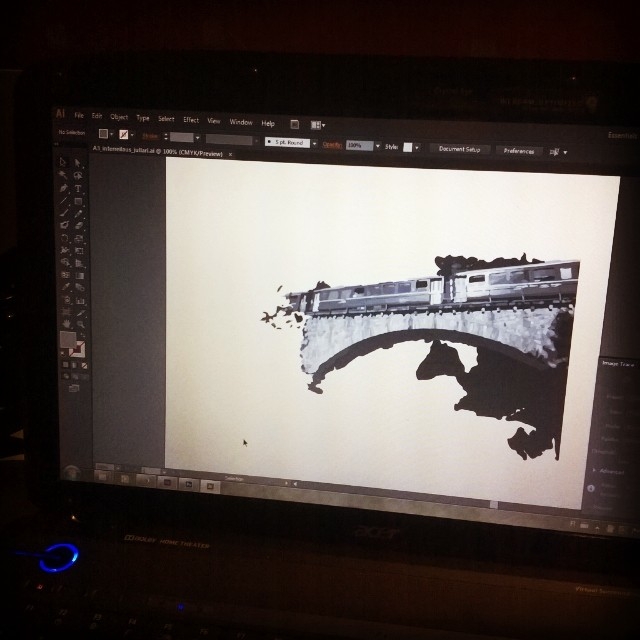
Task: Select the Zoom tool
Action: pos(80,325)
